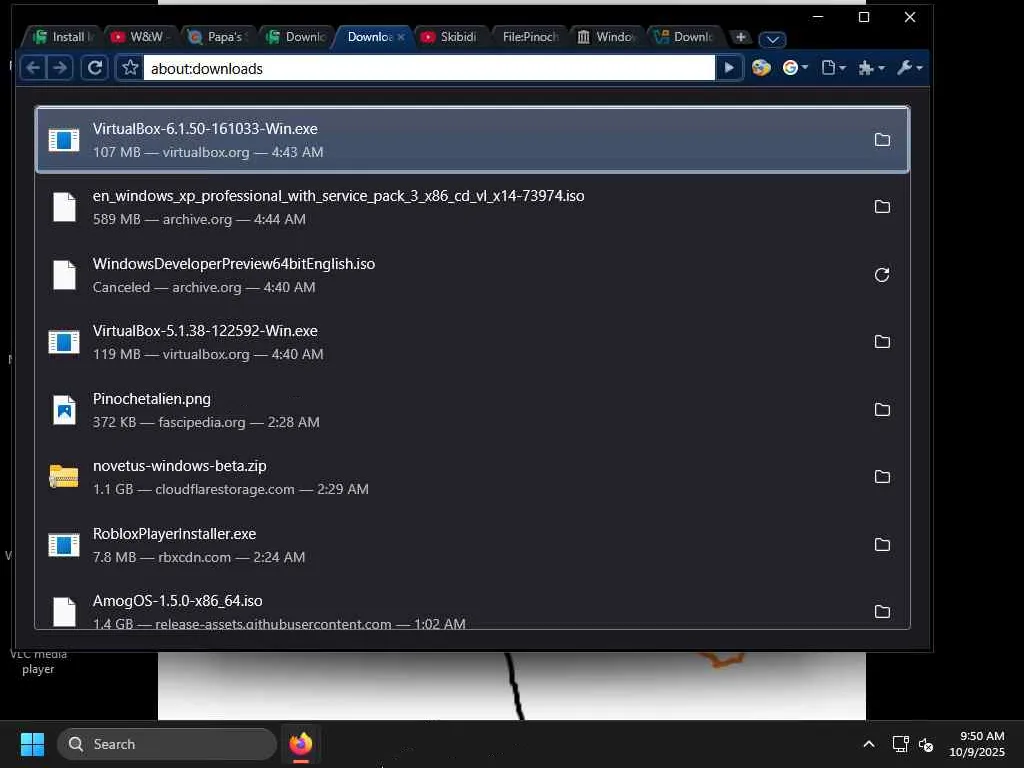
Task: Click the taskbar Search box
Action: point(167,744)
